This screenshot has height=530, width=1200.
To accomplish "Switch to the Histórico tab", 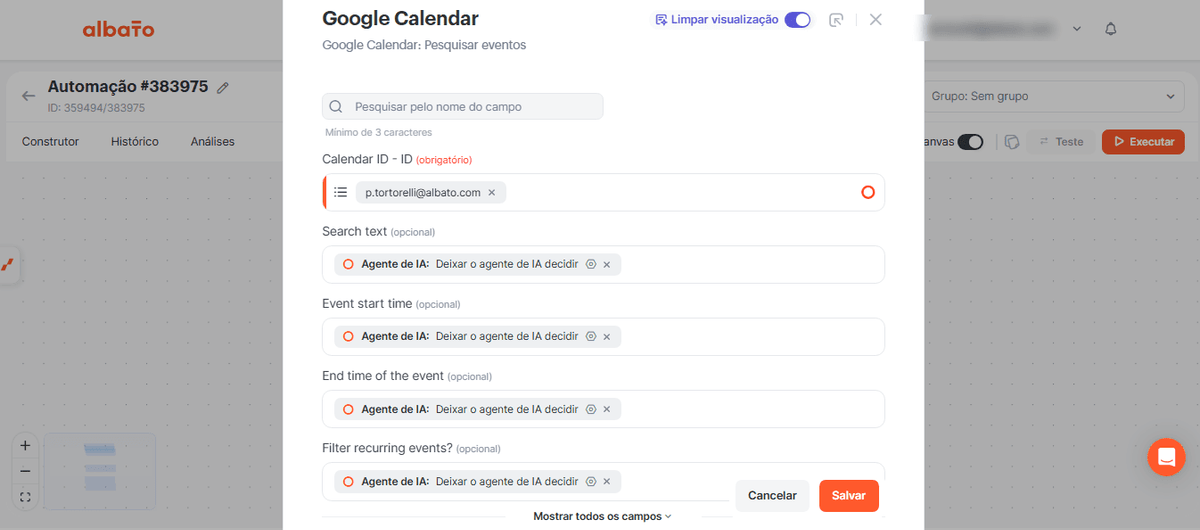I will (x=135, y=142).
